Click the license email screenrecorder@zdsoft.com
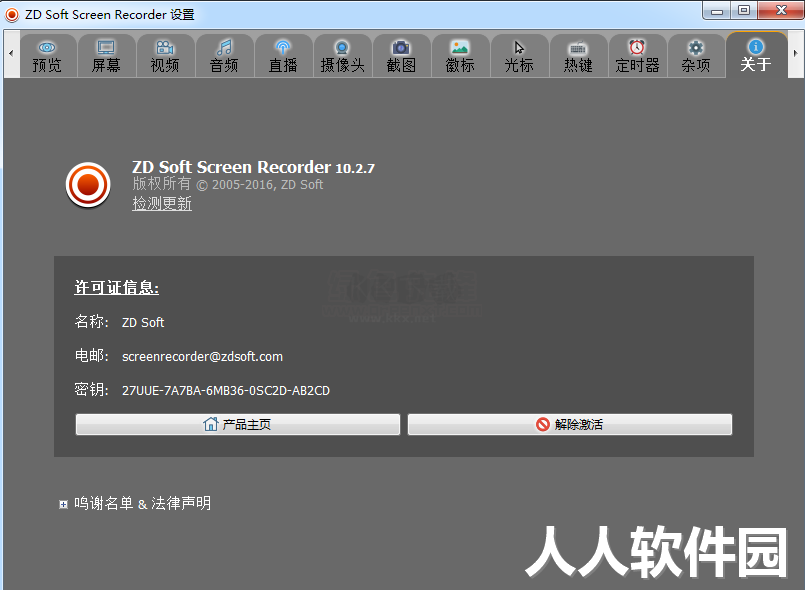Image resolution: width=805 pixels, height=590 pixels. [202, 356]
